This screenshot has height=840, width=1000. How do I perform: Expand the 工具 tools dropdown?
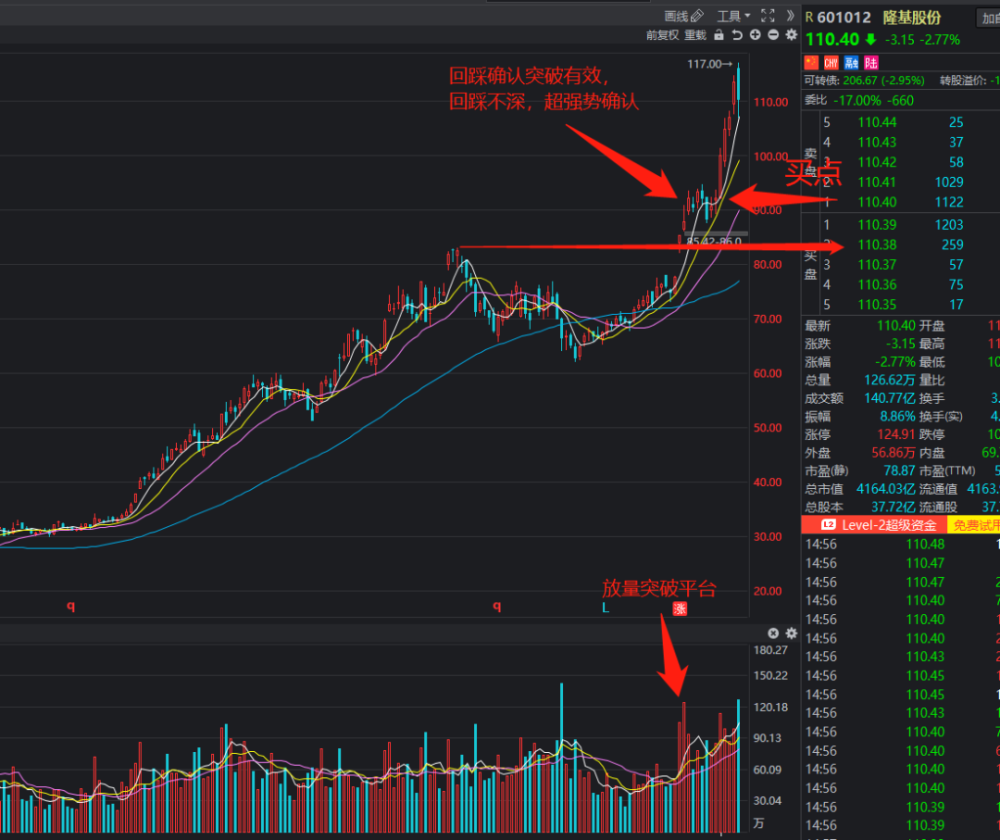point(734,16)
